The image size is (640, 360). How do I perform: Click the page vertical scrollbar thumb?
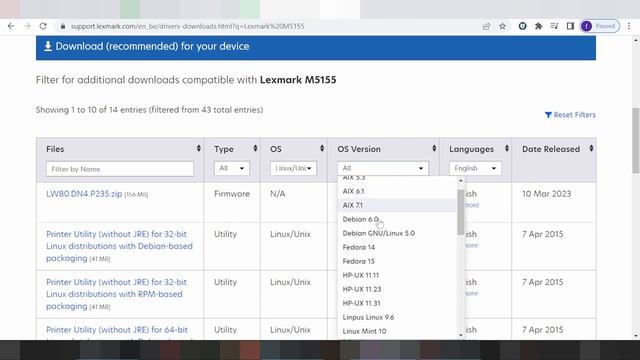point(636,140)
